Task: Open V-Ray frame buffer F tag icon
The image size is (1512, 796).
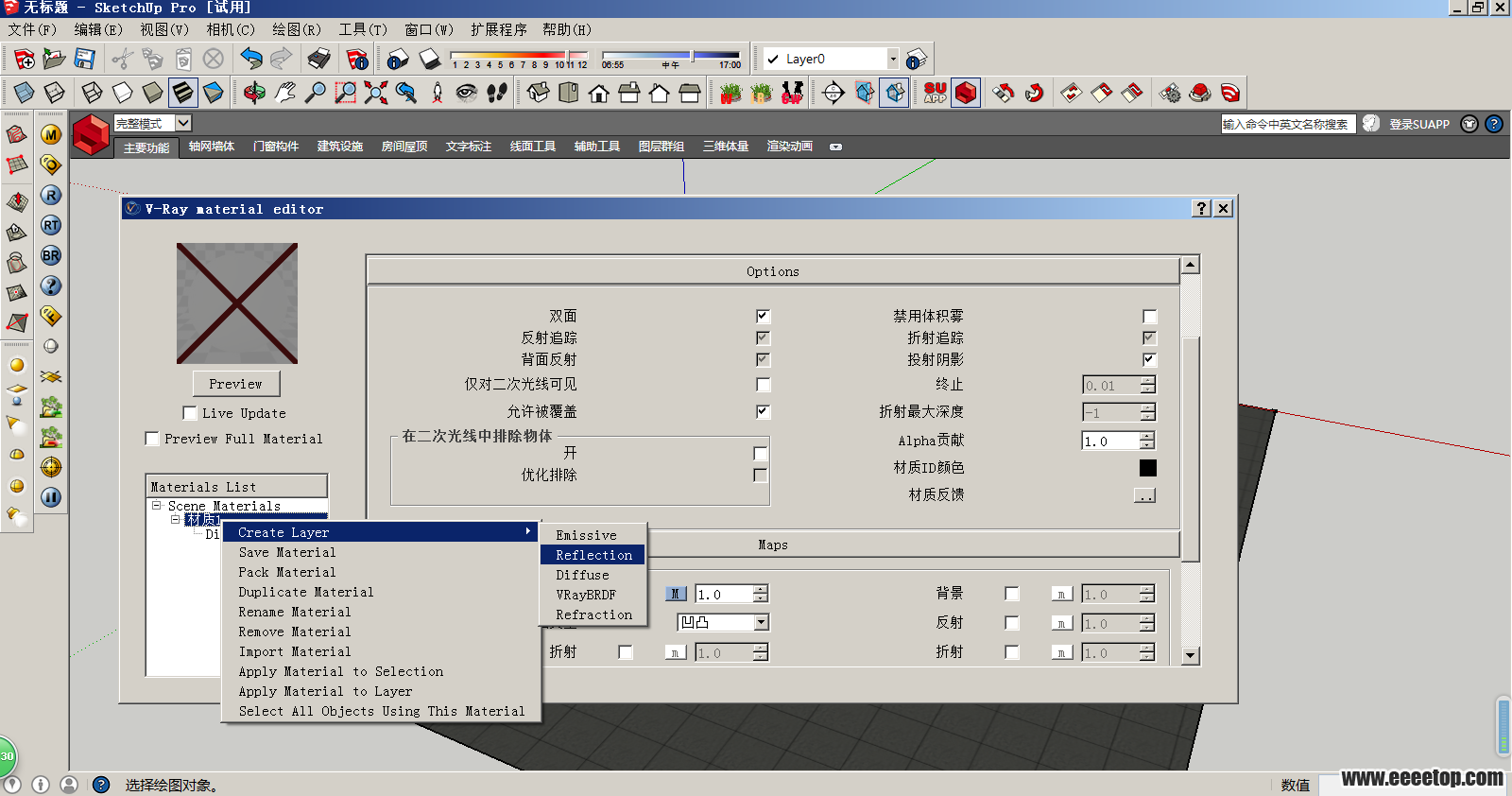Action: (51, 316)
